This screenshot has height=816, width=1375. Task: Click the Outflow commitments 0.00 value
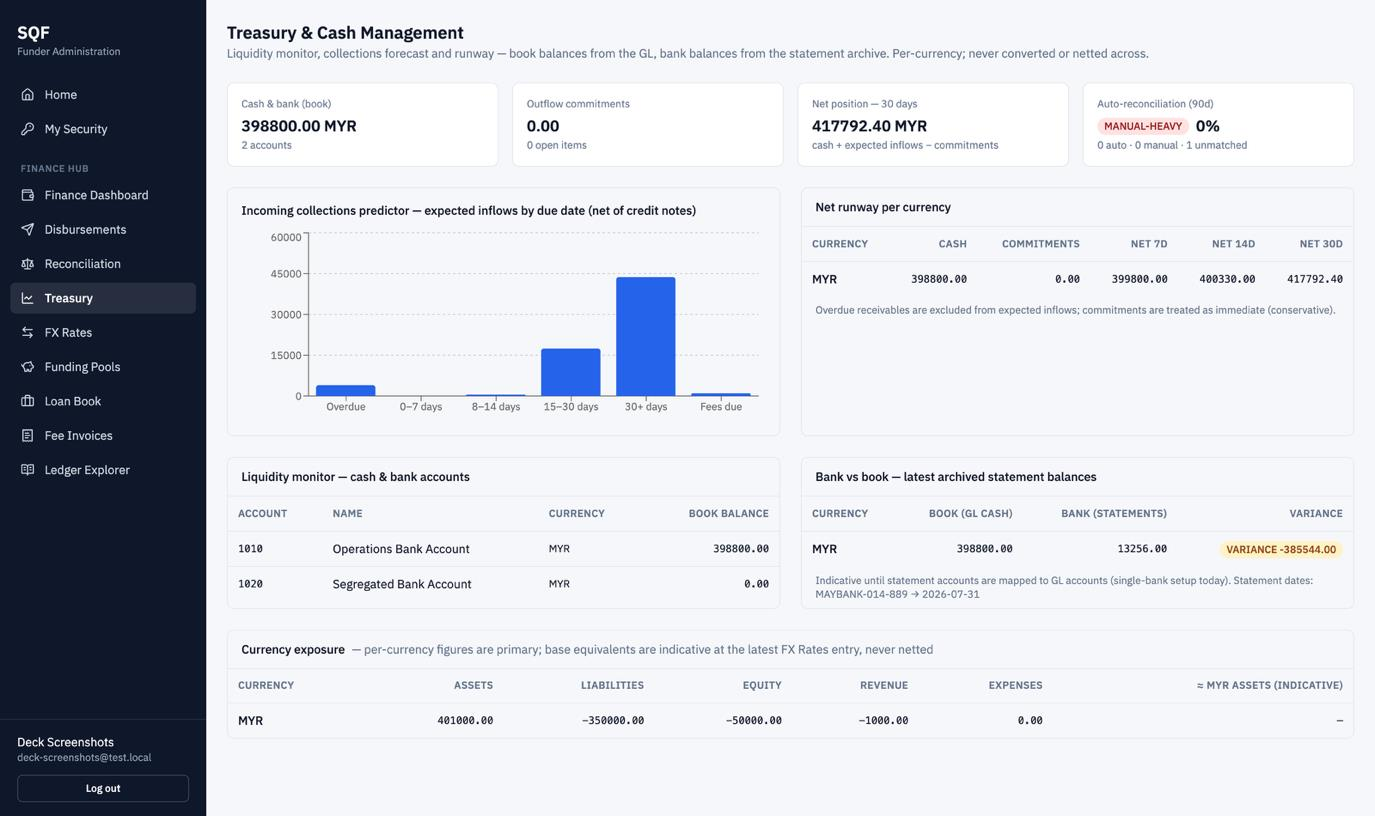(543, 126)
